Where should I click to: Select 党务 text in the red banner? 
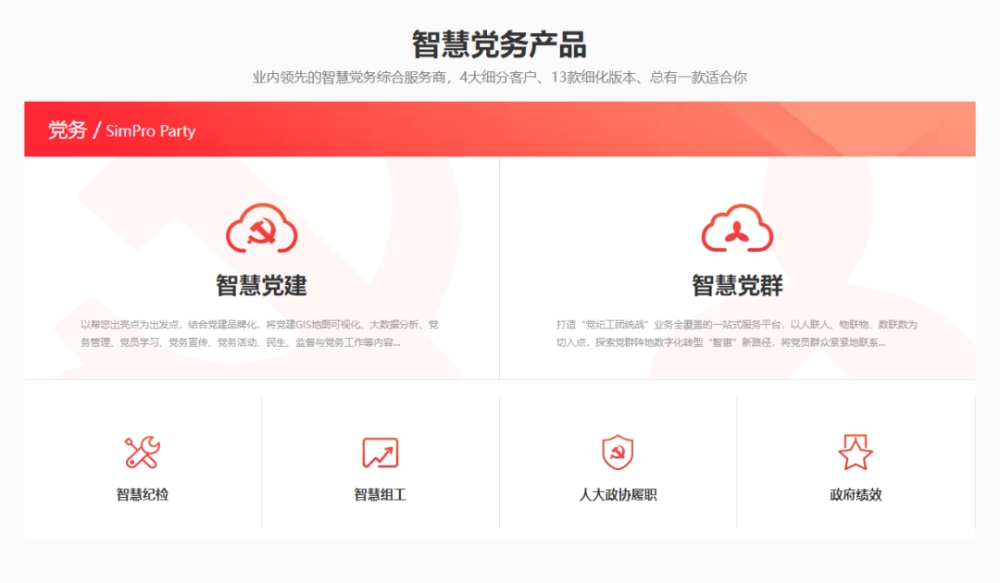[67, 130]
